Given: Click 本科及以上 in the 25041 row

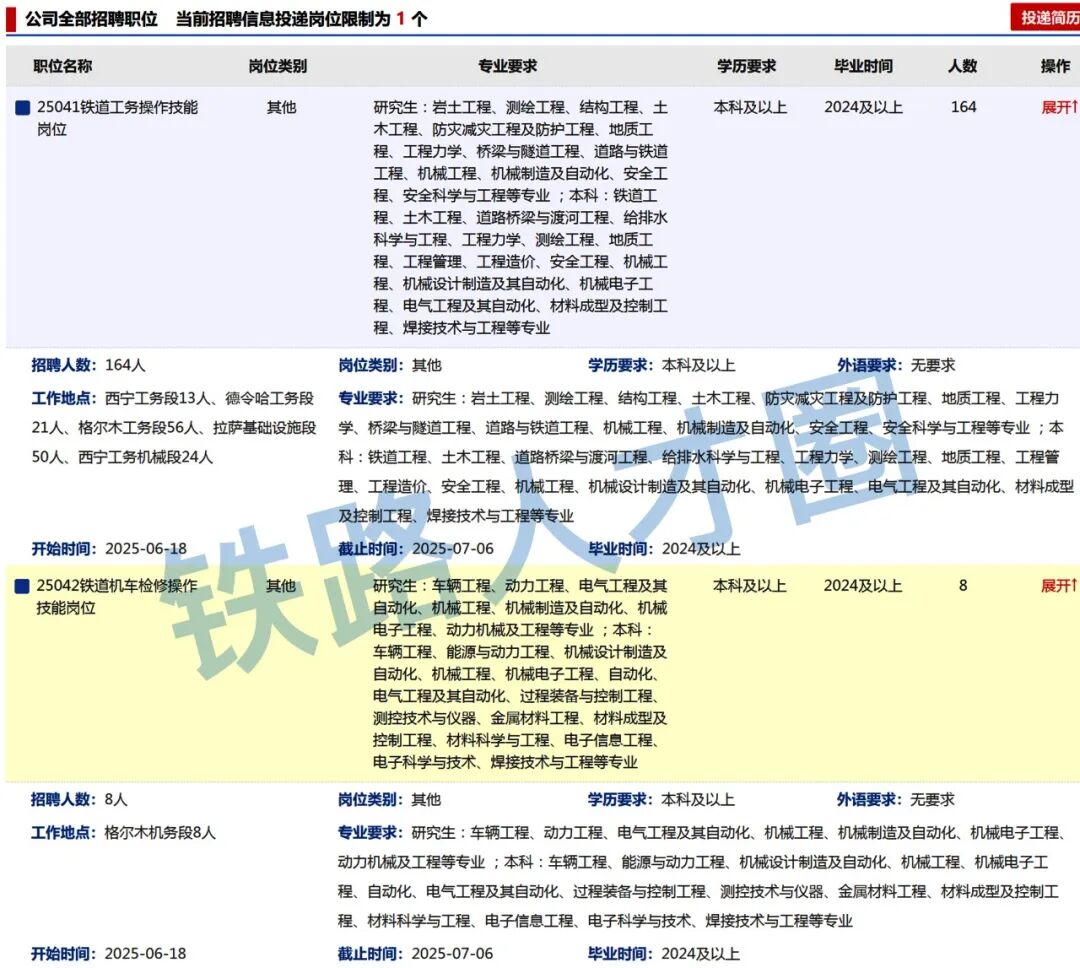Looking at the screenshot, I should coord(750,107).
